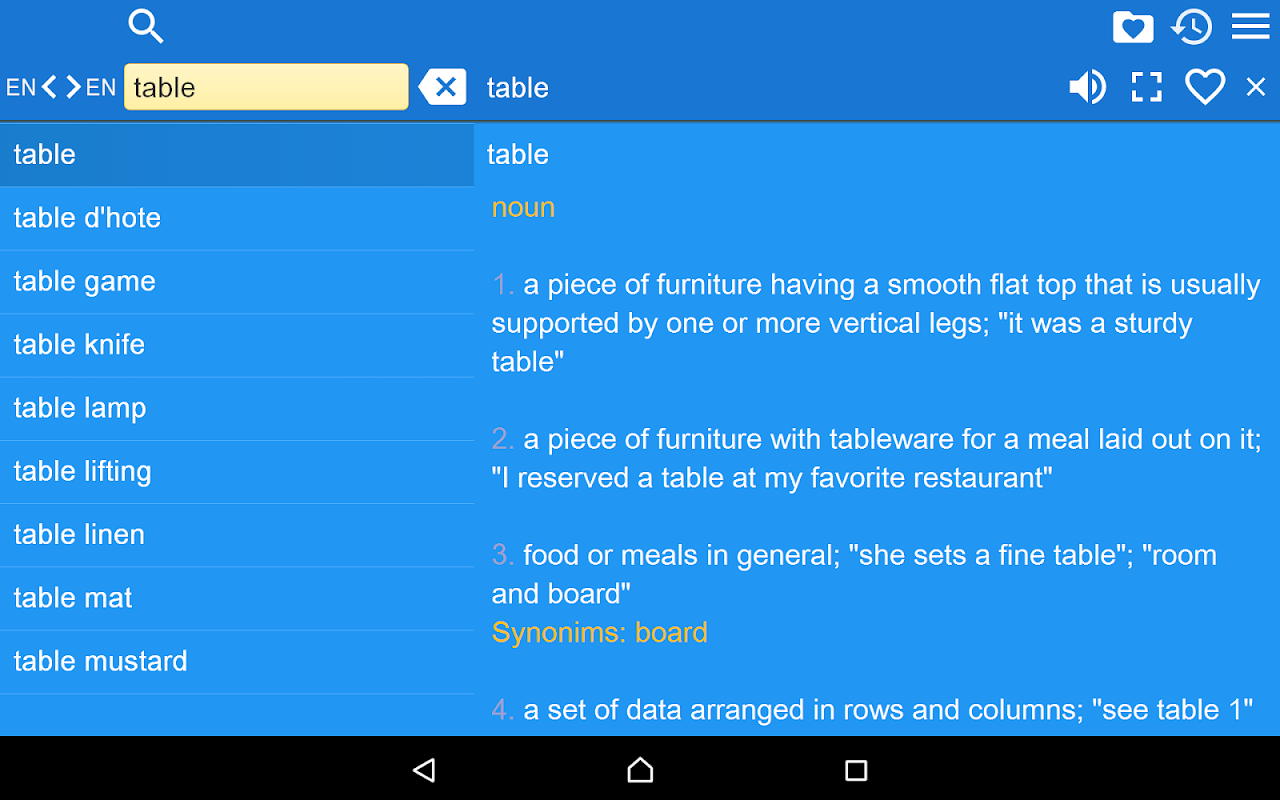1280x800 pixels.
Task: Tap the Android home button
Action: point(640,769)
